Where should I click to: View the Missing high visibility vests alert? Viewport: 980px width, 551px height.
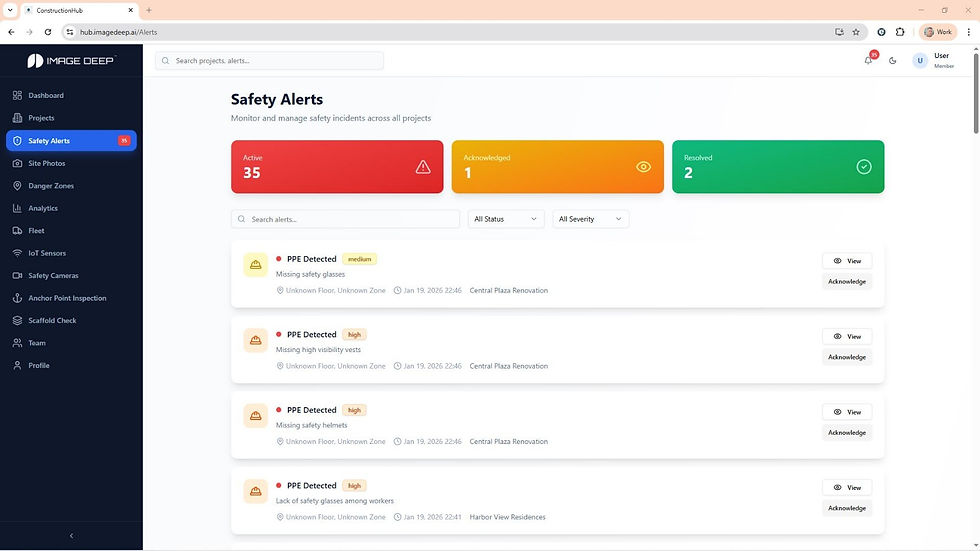coord(847,337)
